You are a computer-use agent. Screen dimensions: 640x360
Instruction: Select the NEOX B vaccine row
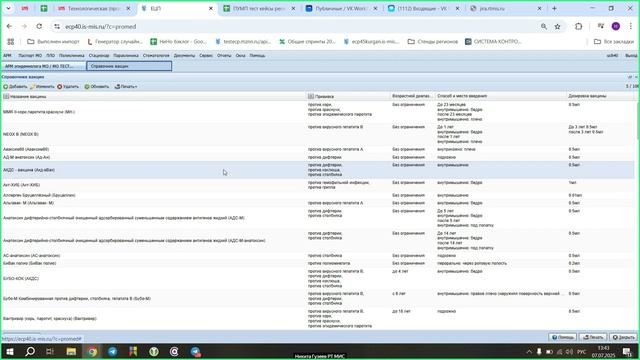coord(318,134)
